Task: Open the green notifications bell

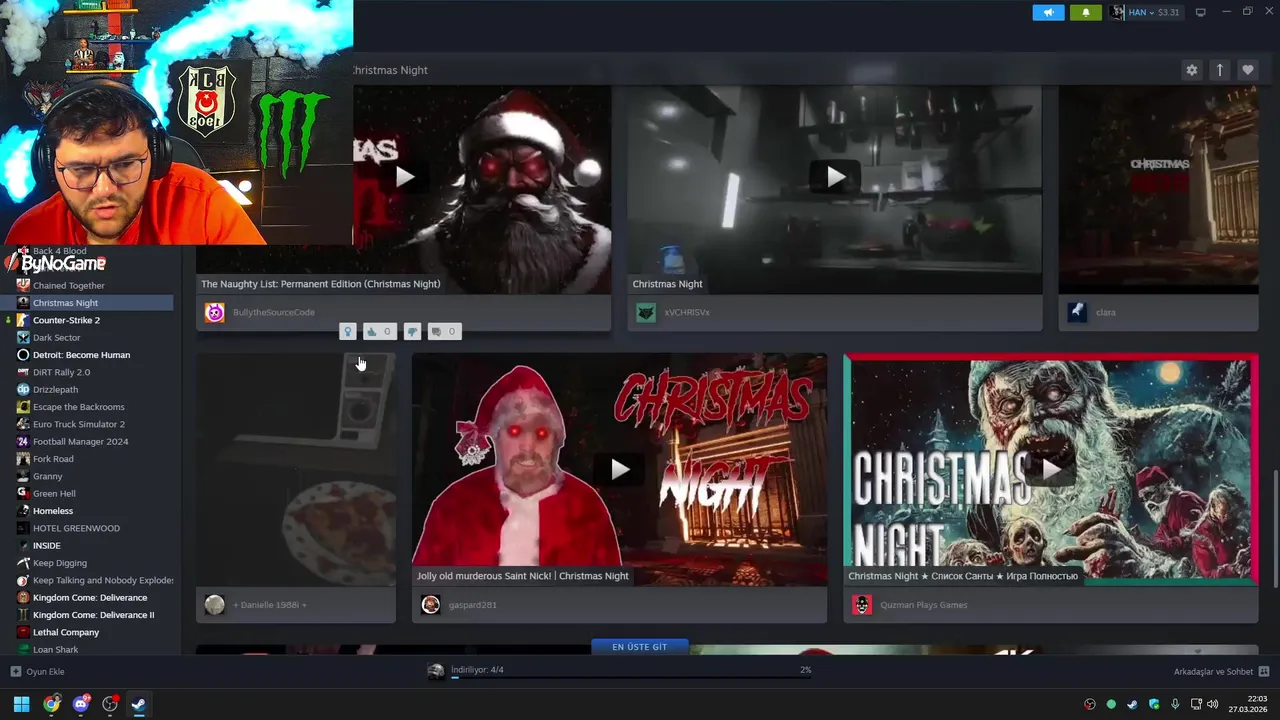Action: click(x=1085, y=13)
